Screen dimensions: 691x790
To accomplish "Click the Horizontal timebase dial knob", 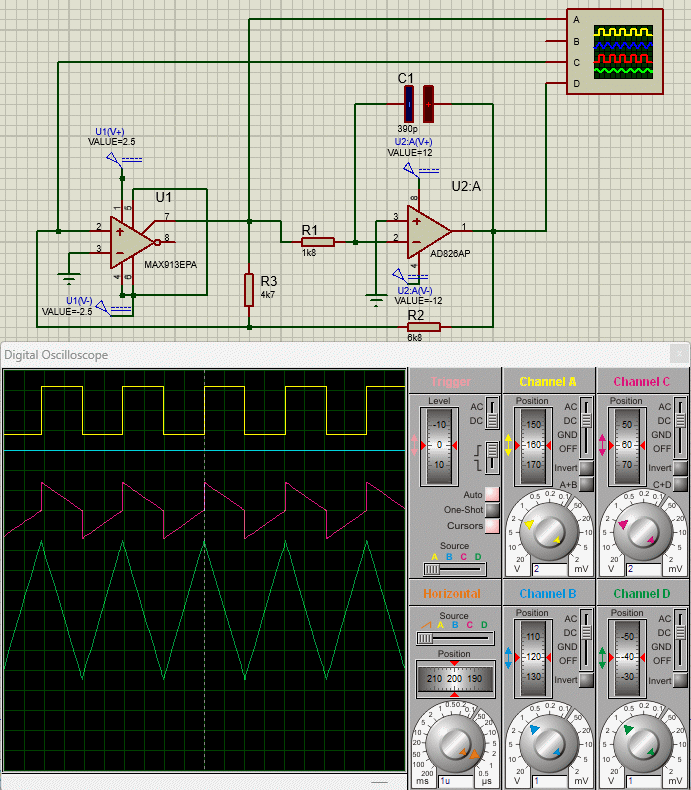I will [x=455, y=743].
